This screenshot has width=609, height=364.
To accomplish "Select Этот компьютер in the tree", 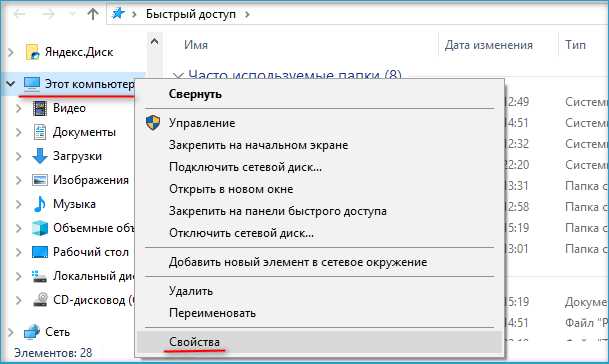I will pyautogui.click(x=89, y=84).
